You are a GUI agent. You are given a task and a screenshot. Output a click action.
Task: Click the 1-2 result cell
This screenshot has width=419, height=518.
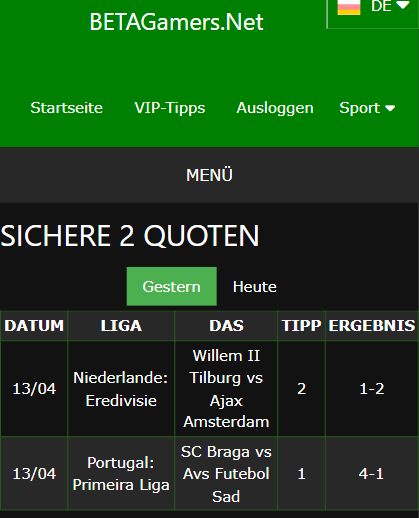pos(372,389)
